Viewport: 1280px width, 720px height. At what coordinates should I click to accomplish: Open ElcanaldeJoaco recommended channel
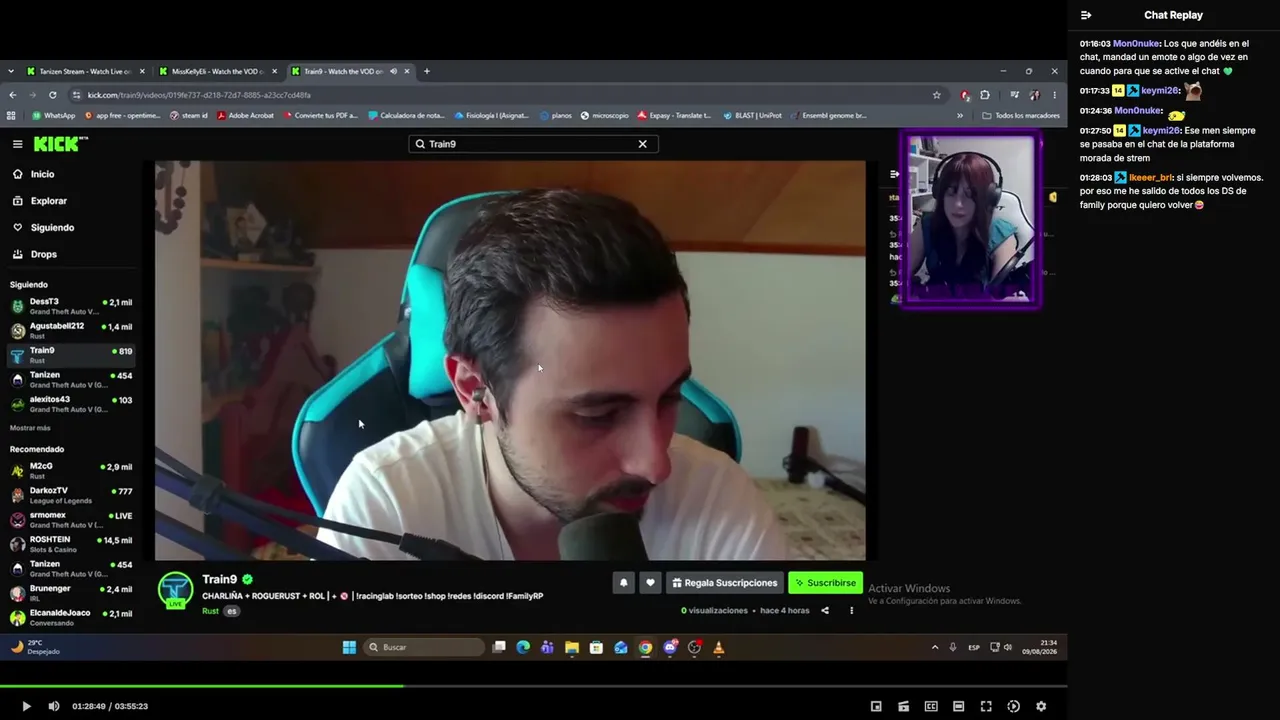tap(70, 617)
